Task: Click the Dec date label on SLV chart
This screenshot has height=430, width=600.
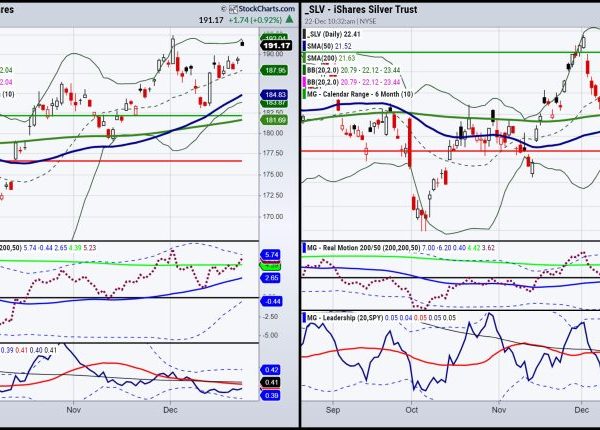Action: [x=581, y=410]
